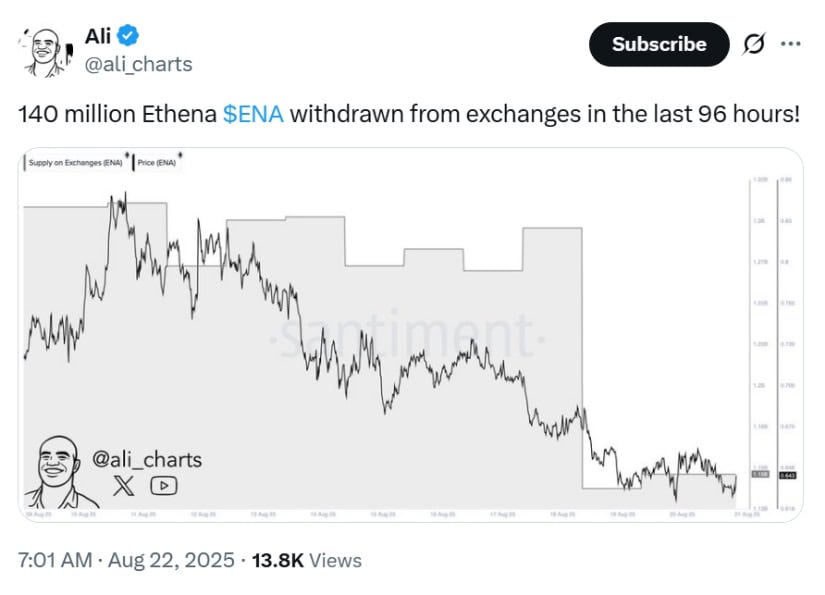
Task: Open the Grok slashed-circle icon
Action: [x=753, y=44]
